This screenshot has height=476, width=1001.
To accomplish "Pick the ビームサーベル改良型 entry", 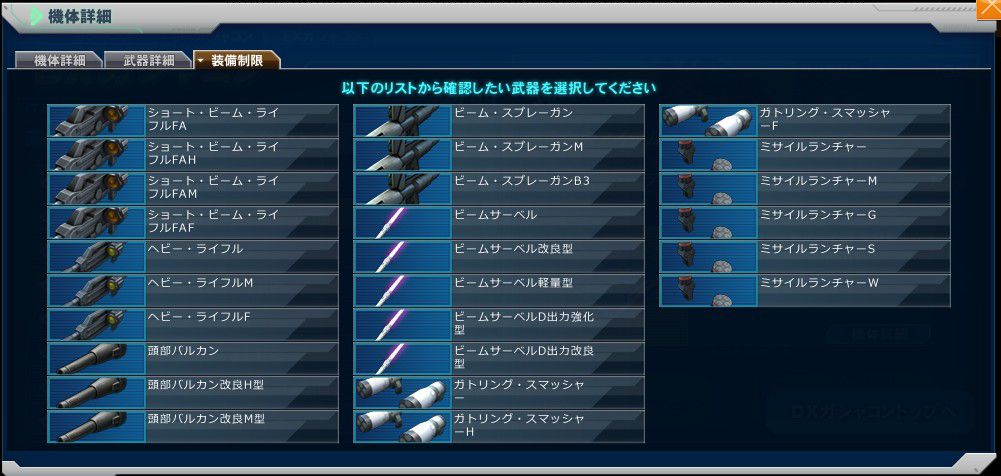I will (x=499, y=257).
